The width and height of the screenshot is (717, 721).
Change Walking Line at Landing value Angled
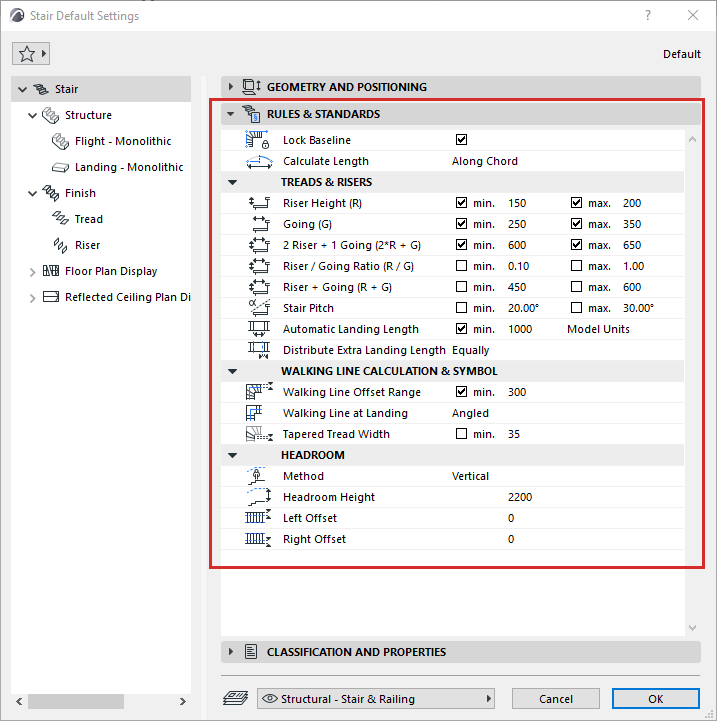click(470, 413)
